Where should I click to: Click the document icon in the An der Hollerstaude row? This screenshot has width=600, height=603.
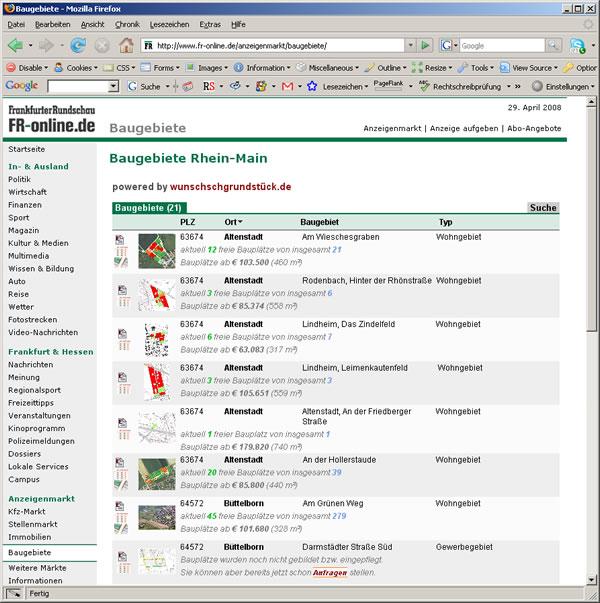point(120,462)
